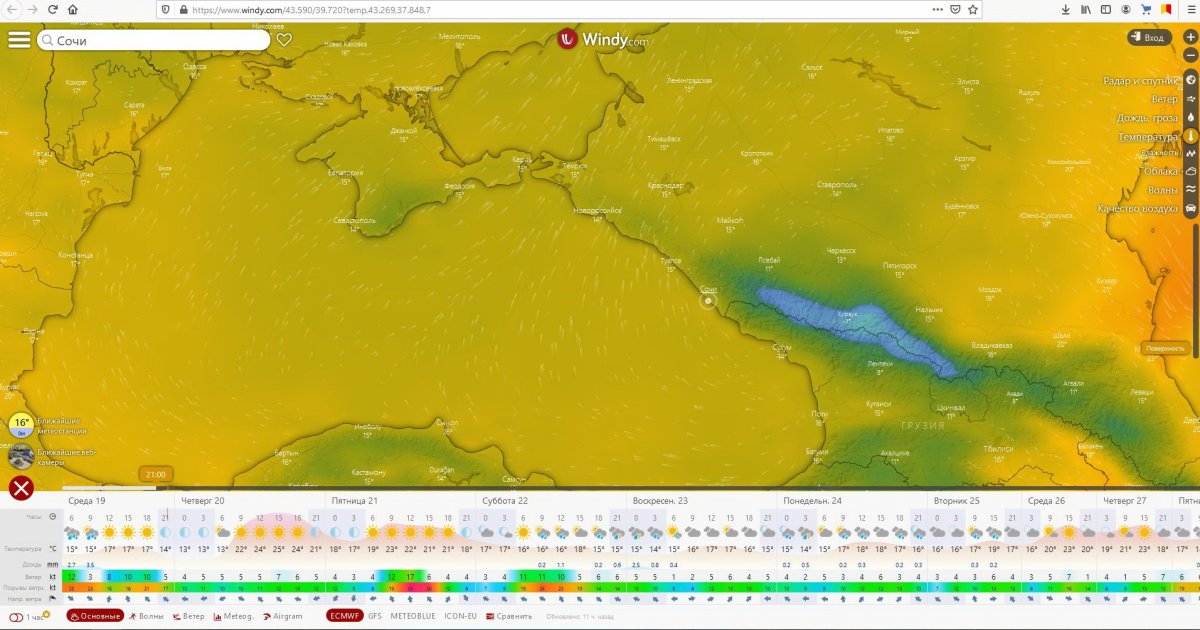Close the forecast panel with red X

pos(21,489)
